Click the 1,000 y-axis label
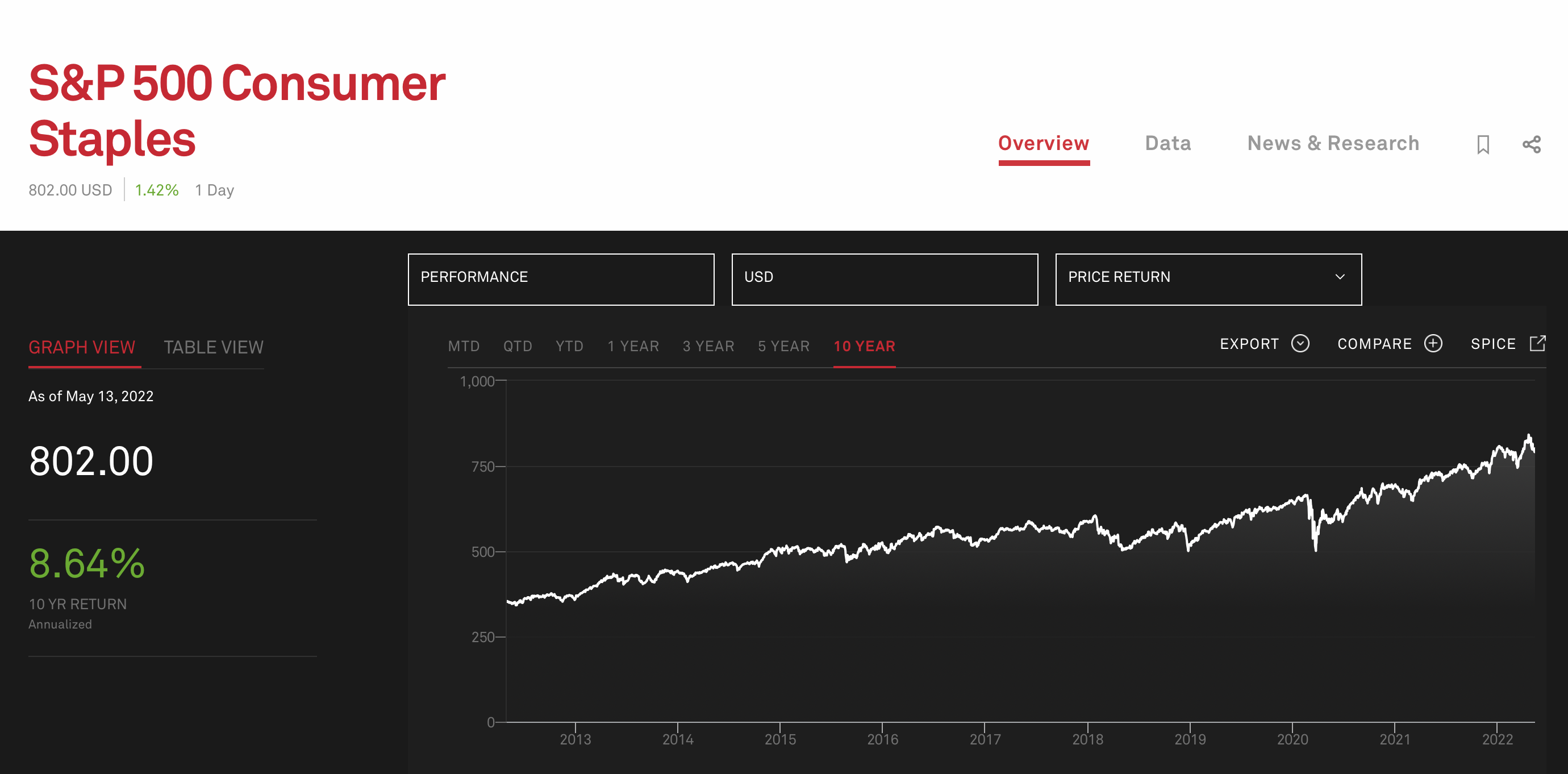This screenshot has width=1568, height=774. (x=477, y=381)
